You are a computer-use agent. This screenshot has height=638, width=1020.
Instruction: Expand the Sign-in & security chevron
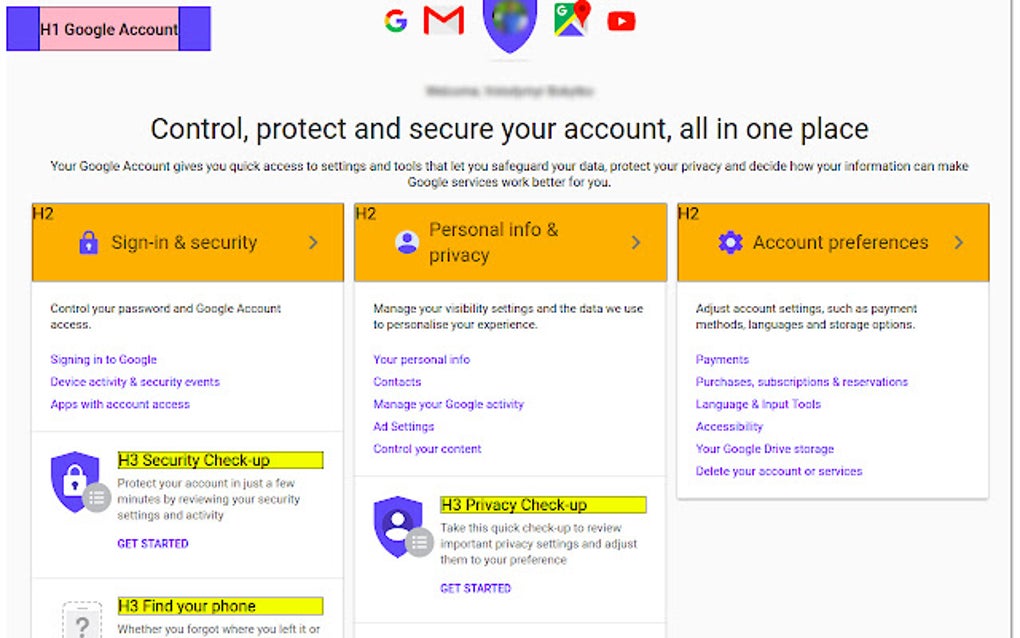point(312,242)
